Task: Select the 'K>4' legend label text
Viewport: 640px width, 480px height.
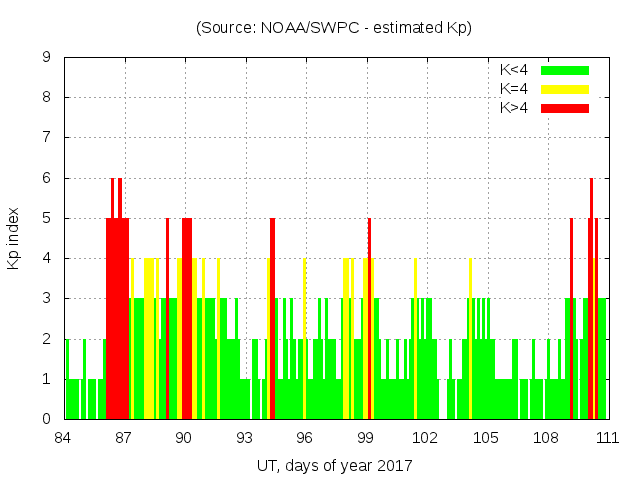Action: (x=514, y=108)
